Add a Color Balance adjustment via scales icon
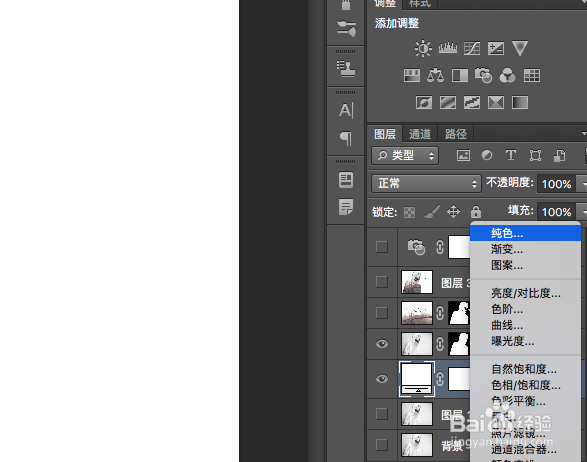Viewport: 587px width, 462px height. (435, 75)
